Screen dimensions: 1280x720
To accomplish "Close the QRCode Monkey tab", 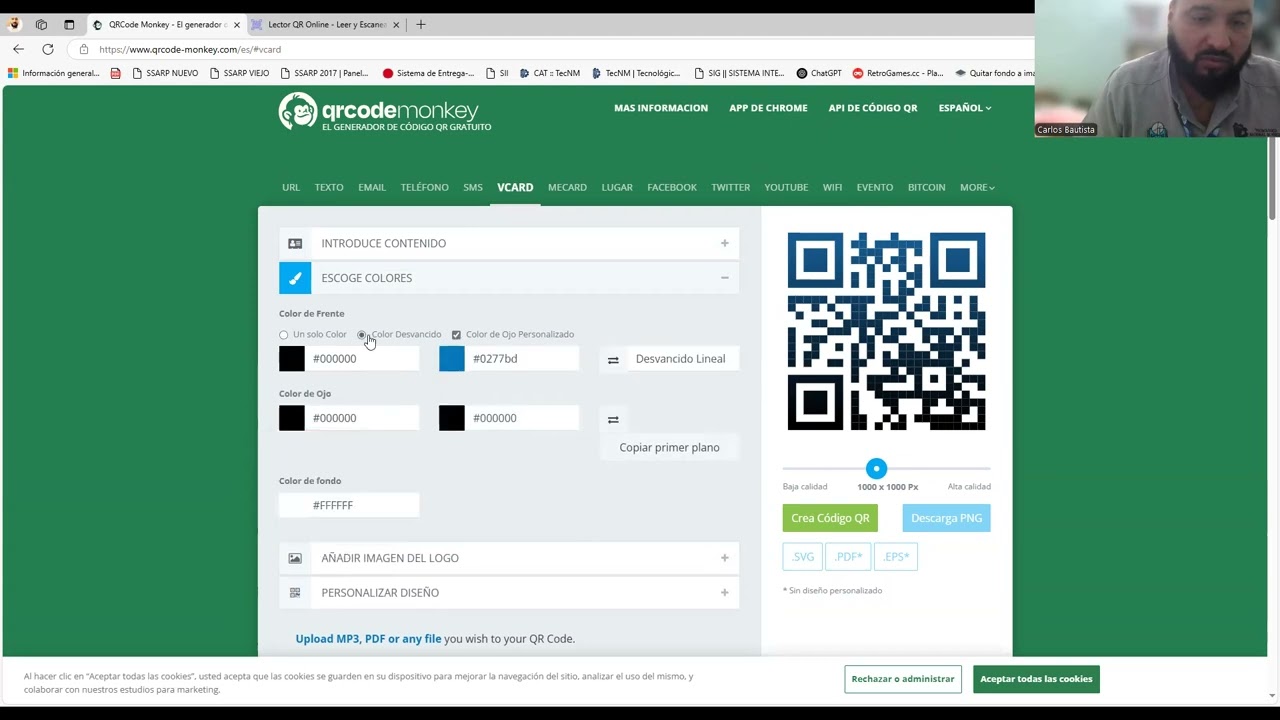I will 236,24.
